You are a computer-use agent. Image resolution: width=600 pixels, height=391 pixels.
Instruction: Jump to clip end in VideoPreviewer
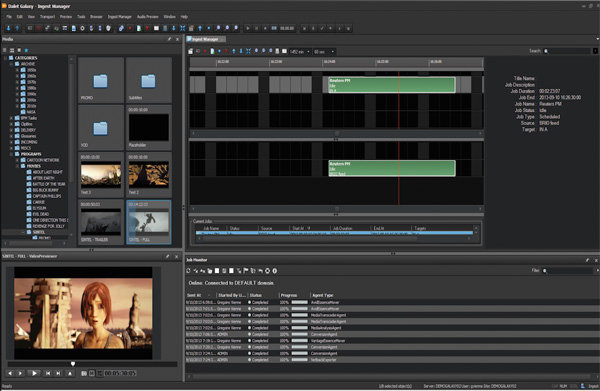point(58,373)
